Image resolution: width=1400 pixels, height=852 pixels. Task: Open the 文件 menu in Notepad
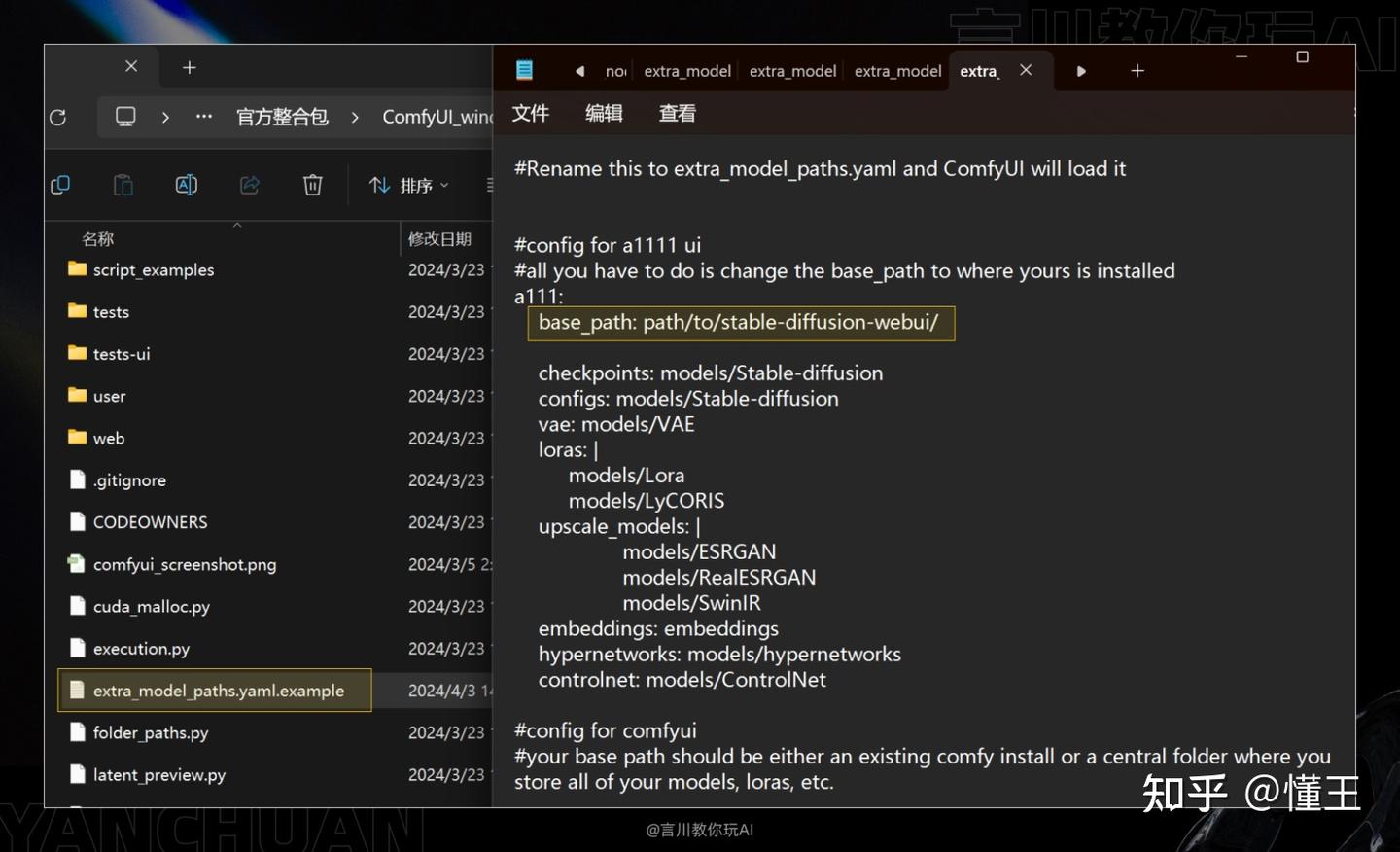click(x=531, y=113)
